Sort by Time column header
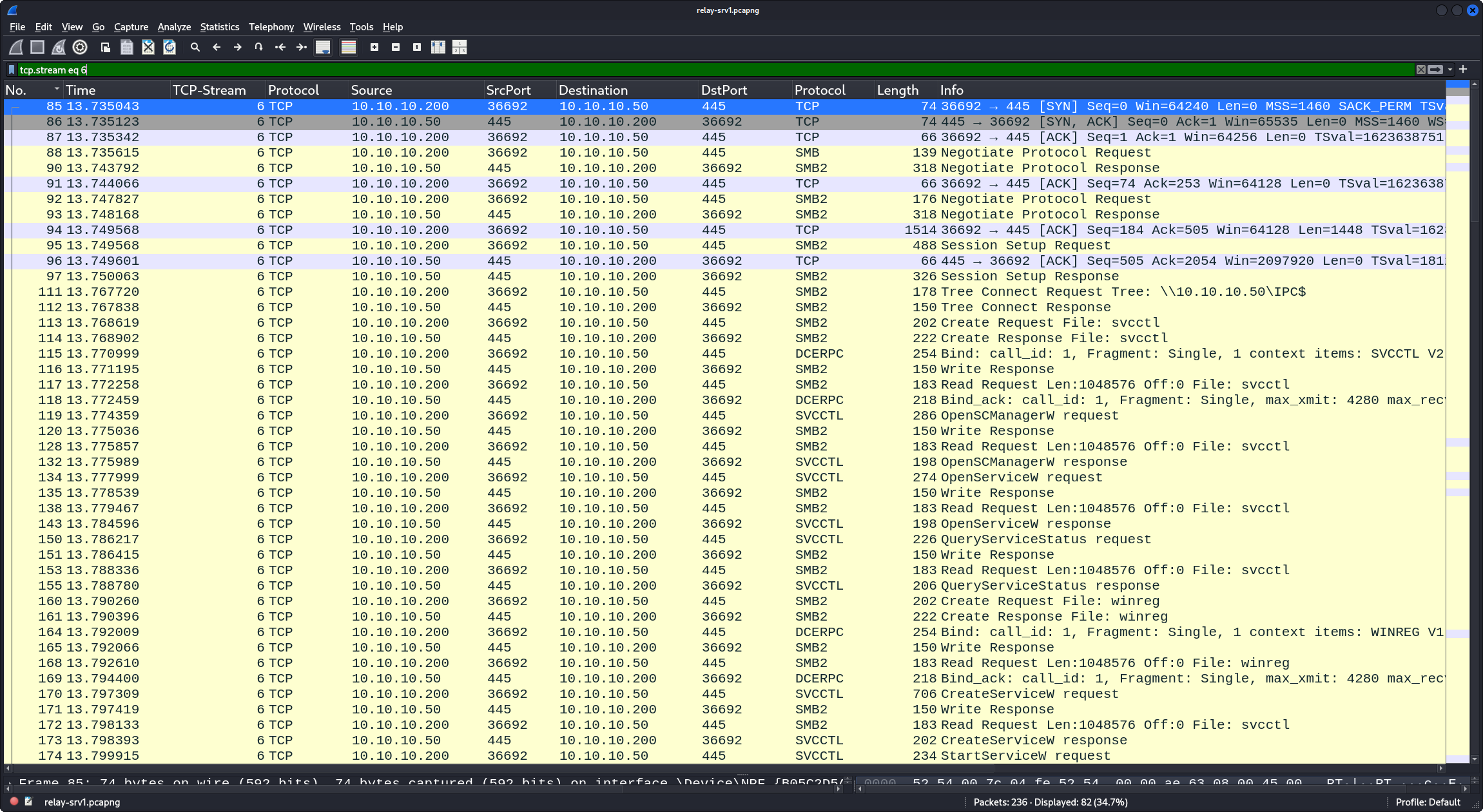Screen dimensions: 1483x812 tap(116, 90)
